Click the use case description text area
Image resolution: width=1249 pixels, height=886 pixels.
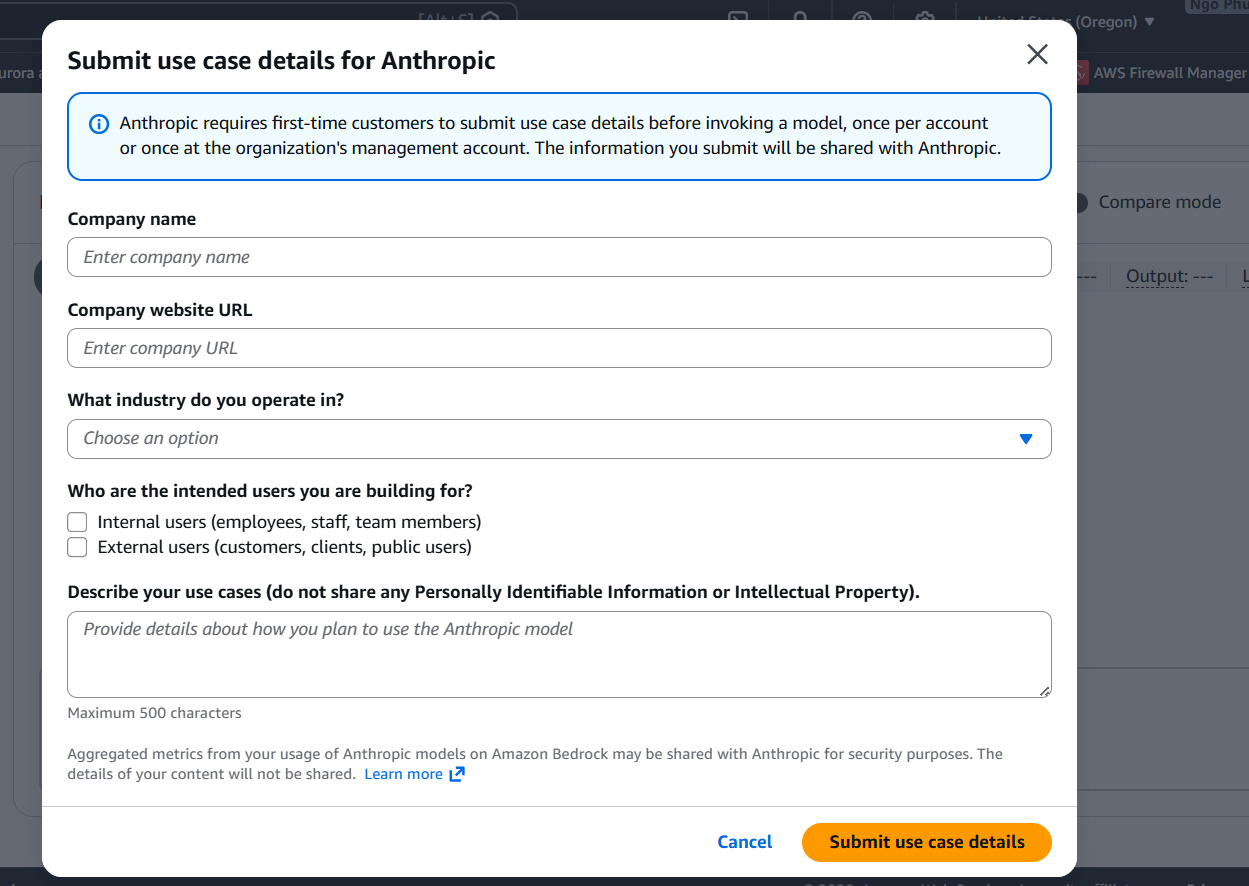[x=559, y=654]
